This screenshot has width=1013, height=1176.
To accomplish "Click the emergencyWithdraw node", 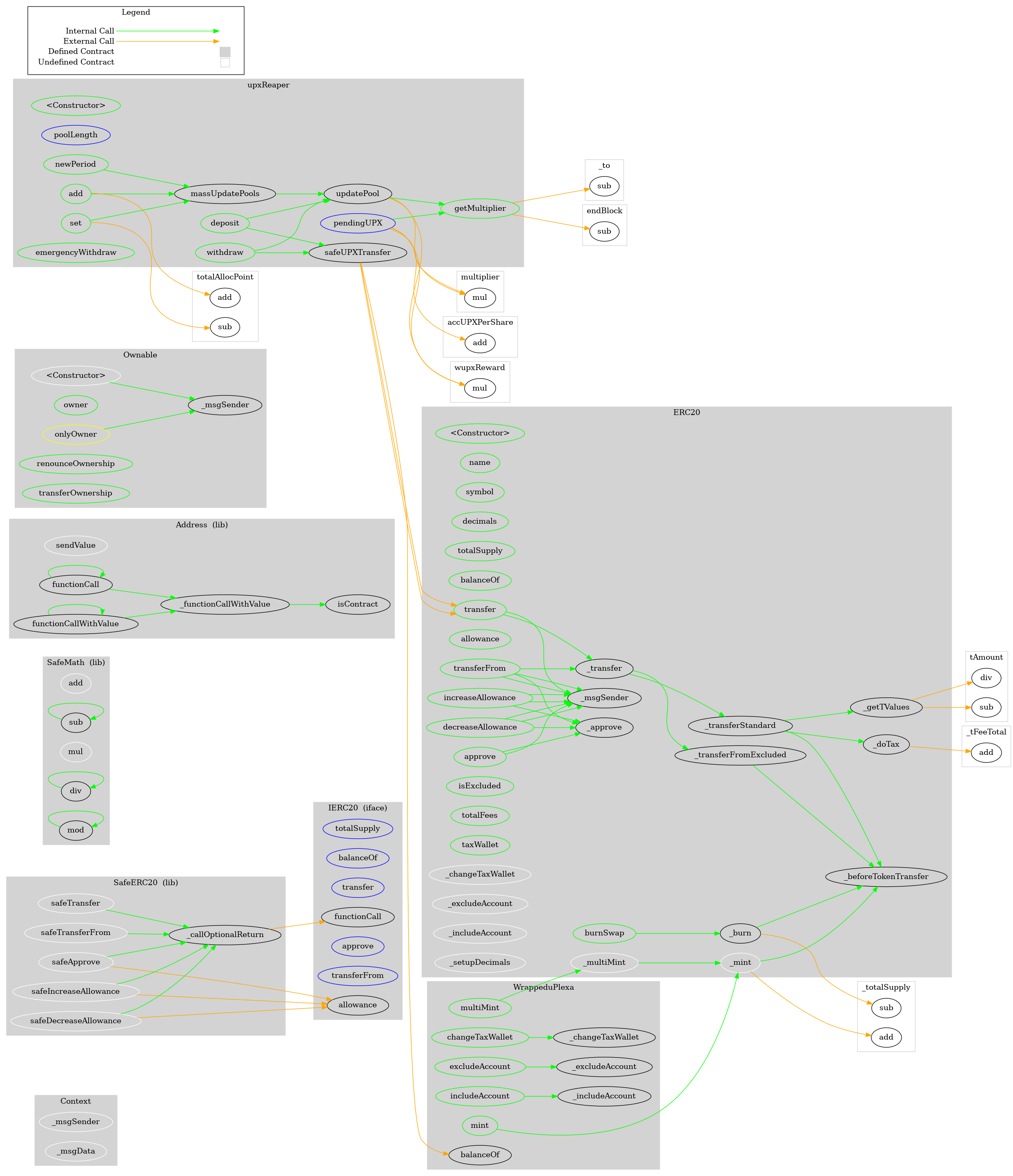I will 76,252.
